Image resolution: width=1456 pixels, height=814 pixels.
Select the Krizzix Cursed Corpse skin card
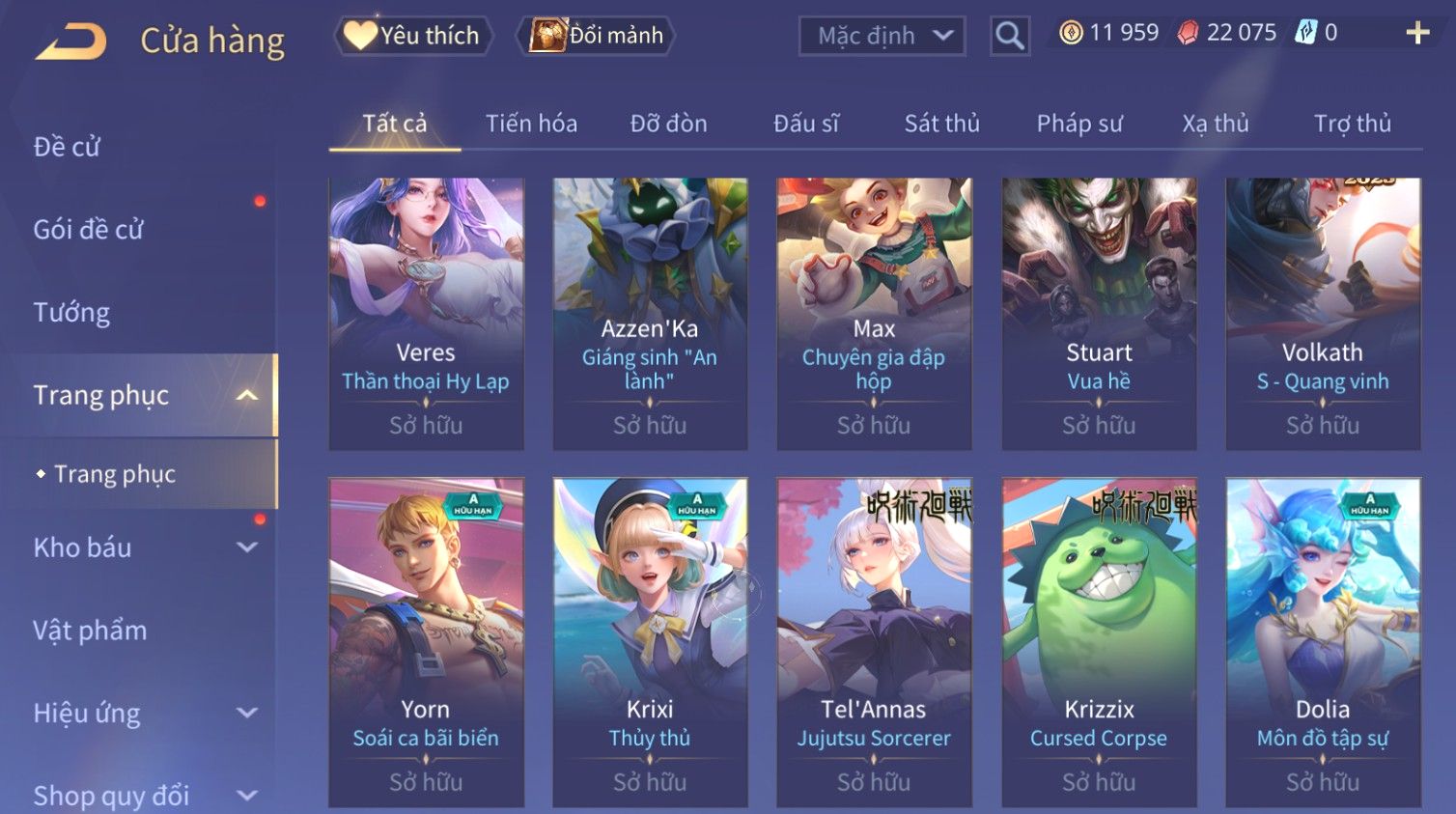(1099, 642)
